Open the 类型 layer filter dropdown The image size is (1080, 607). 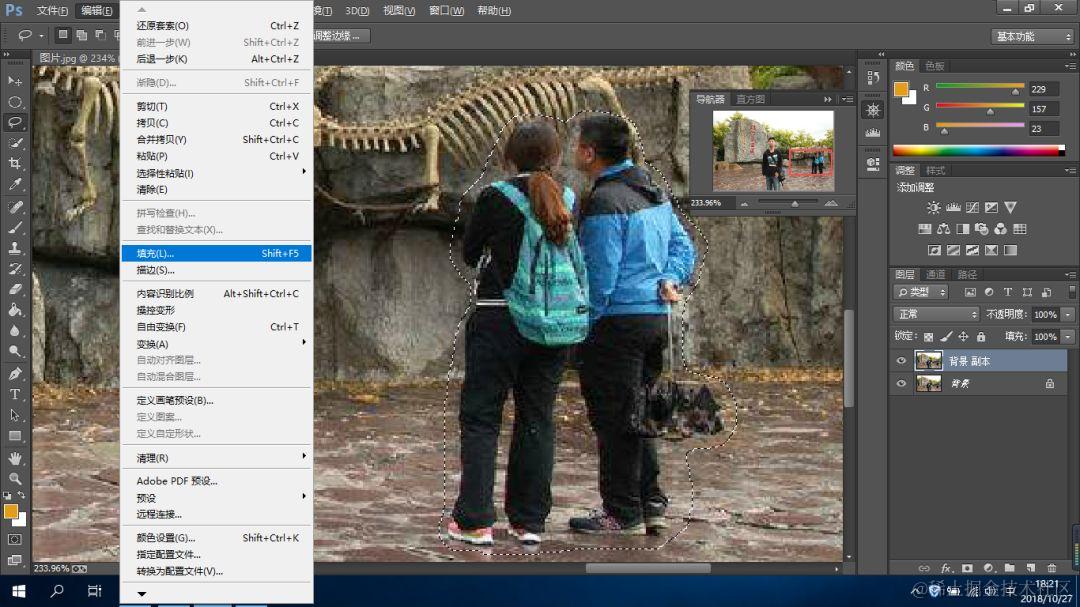[x=921, y=292]
